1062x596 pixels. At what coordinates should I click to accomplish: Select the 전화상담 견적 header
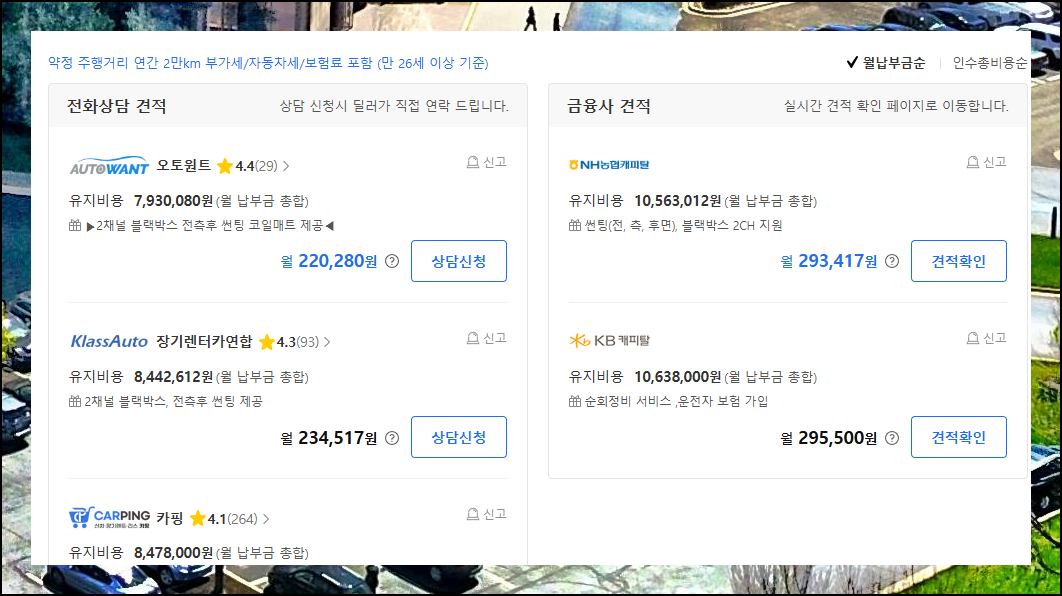pyautogui.click(x=116, y=106)
